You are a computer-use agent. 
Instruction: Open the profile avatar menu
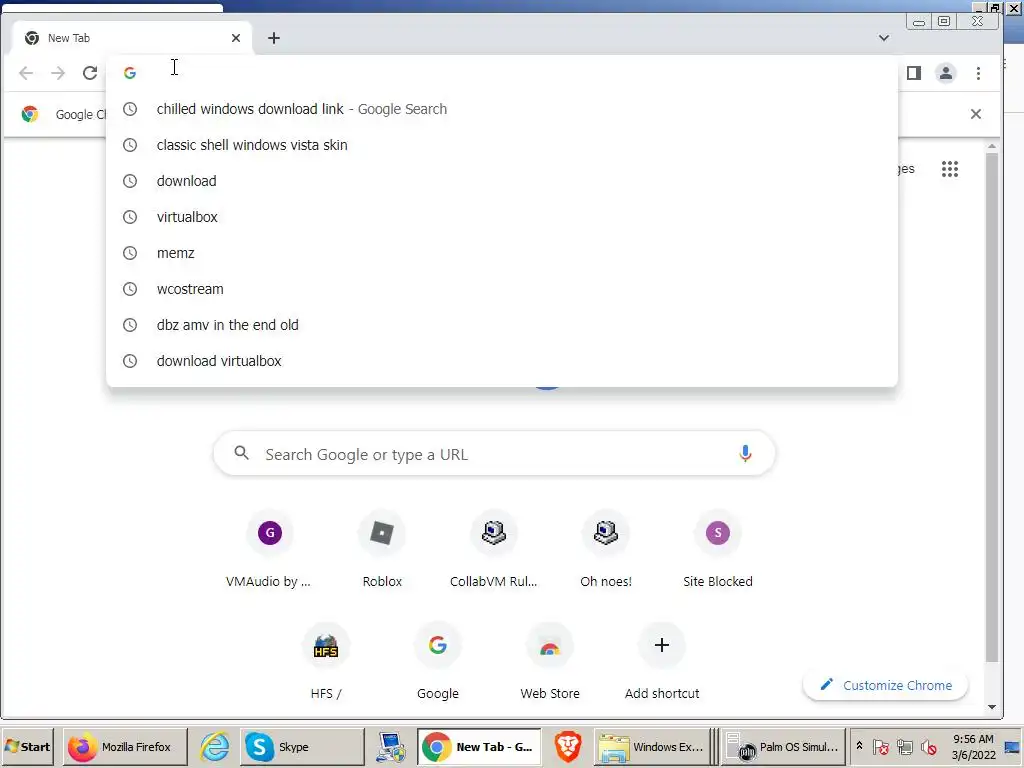(946, 73)
